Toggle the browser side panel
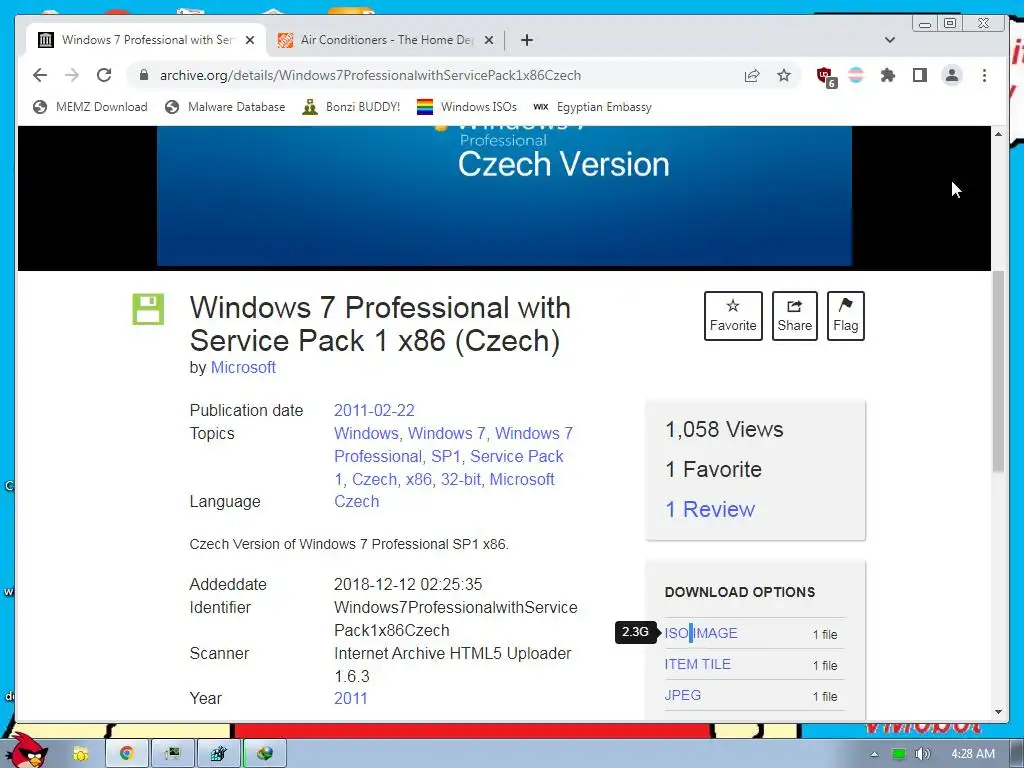1024x768 pixels. 920,75
